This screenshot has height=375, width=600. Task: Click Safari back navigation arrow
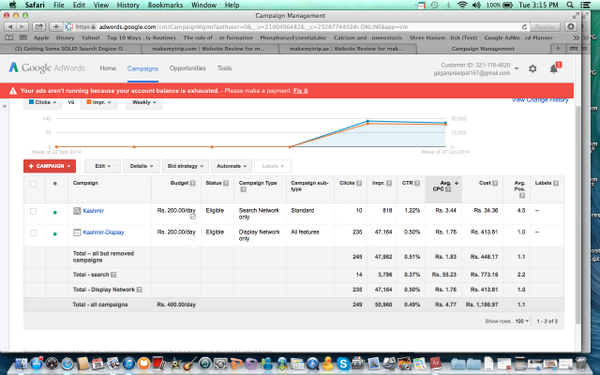point(10,27)
